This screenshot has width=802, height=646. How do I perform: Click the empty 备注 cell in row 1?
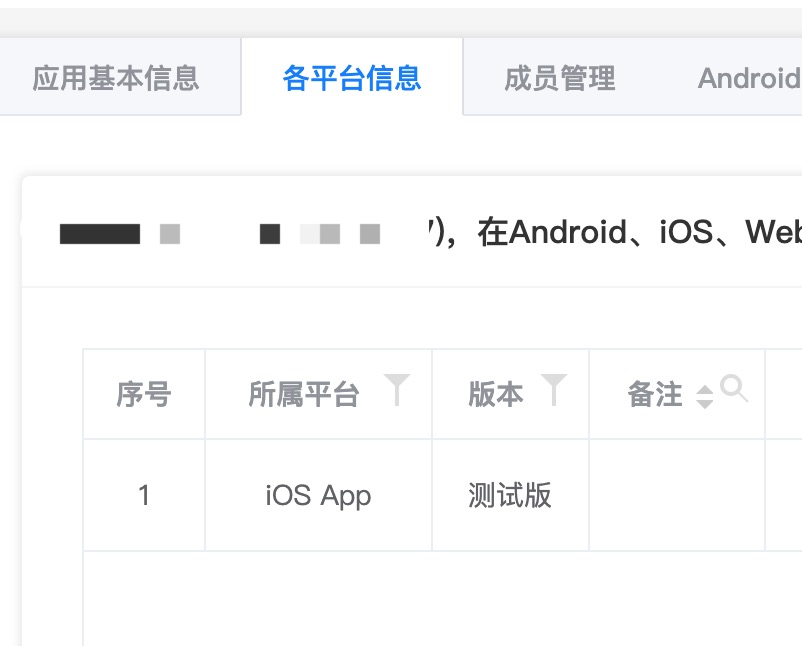coord(677,495)
